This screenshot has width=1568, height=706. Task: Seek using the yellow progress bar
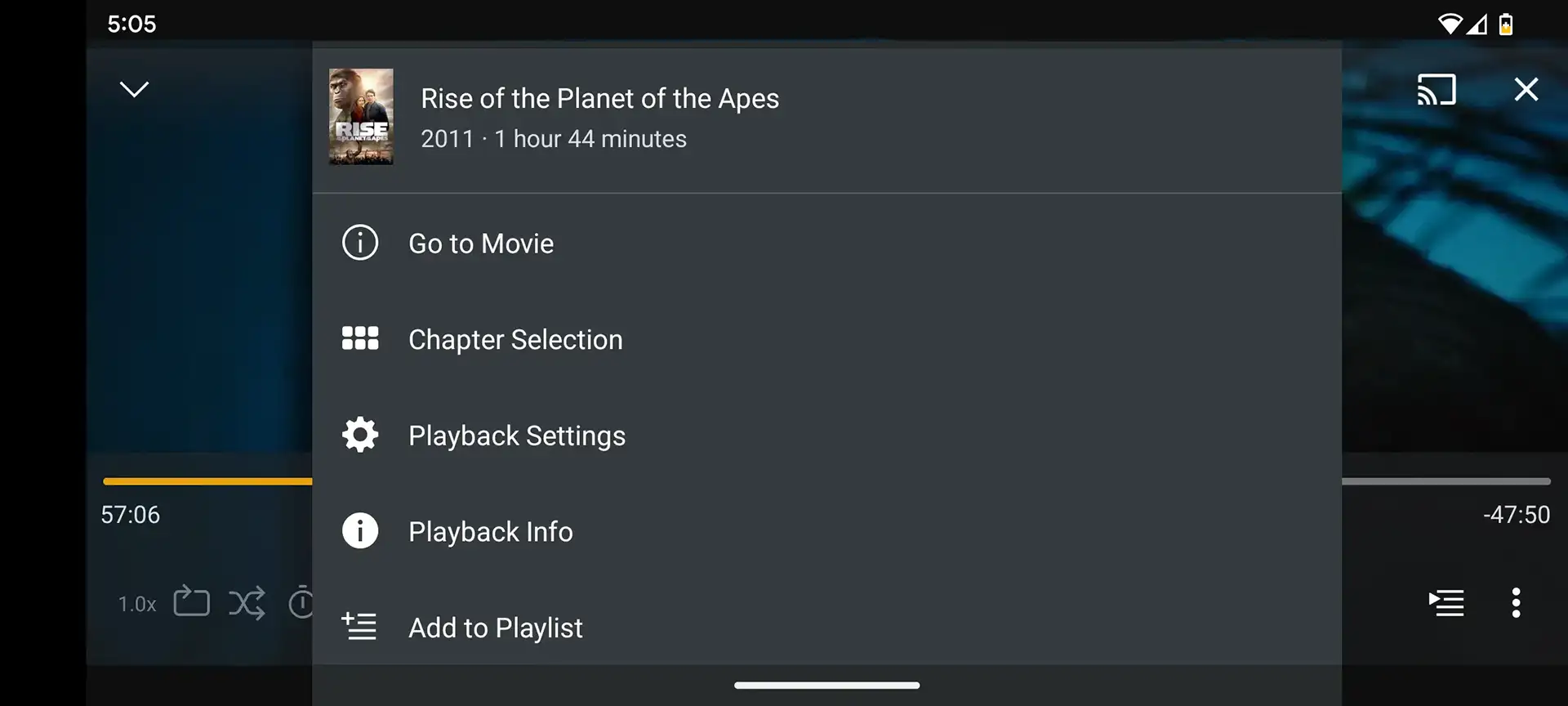(207, 480)
